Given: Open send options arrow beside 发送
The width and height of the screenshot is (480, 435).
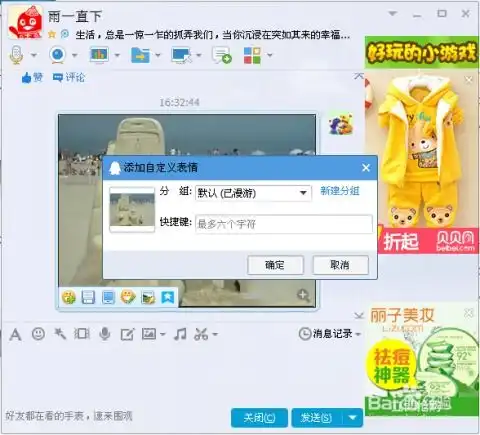Looking at the screenshot, I should coord(353,418).
